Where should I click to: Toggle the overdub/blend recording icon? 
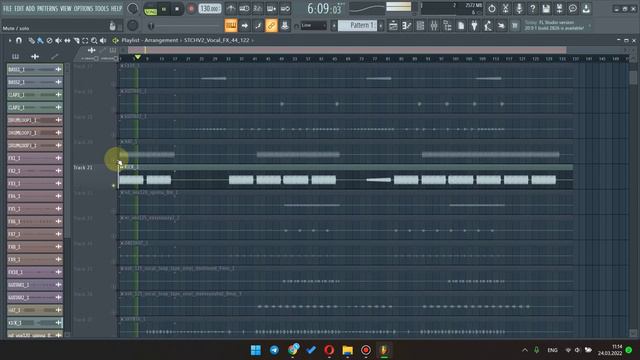271,9
